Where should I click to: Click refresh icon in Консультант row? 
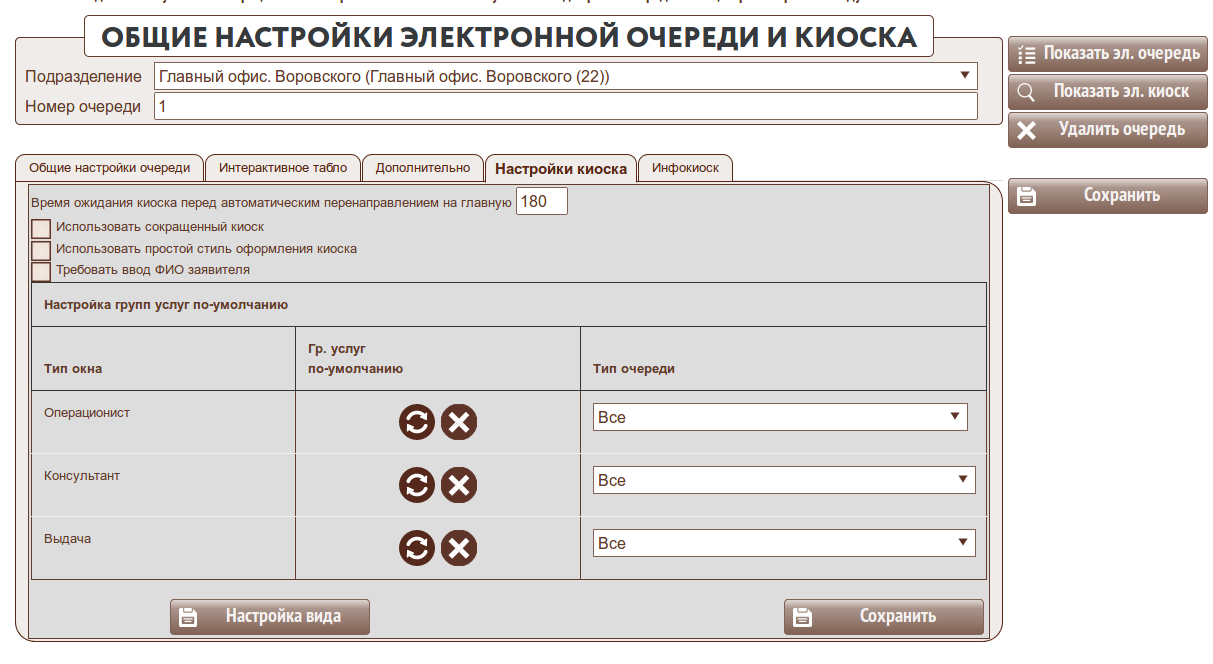[x=417, y=486]
